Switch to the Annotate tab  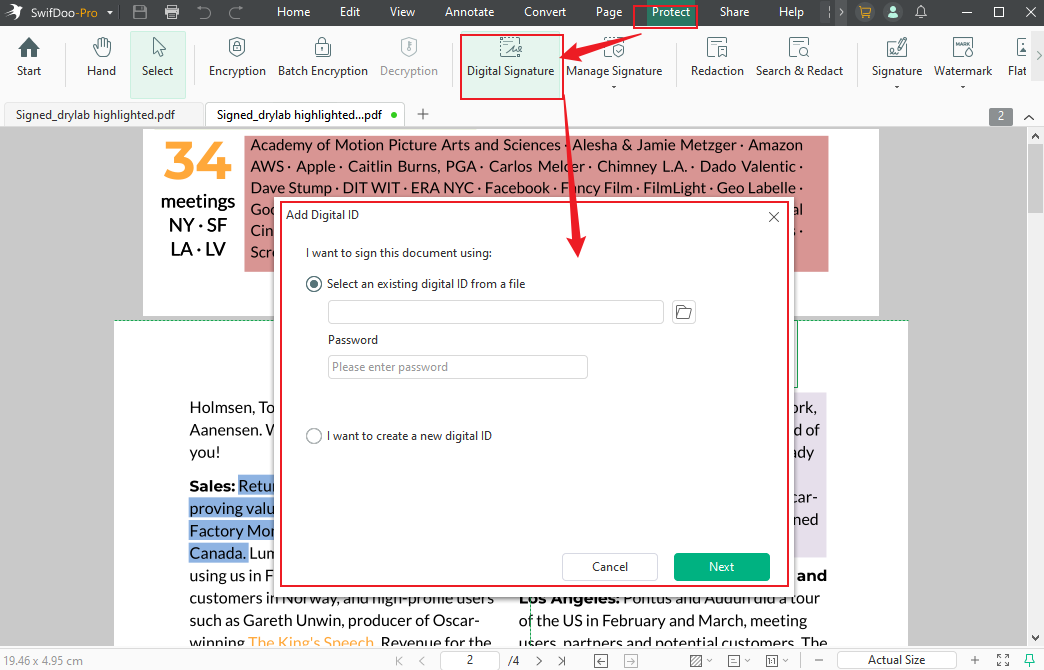click(x=469, y=12)
